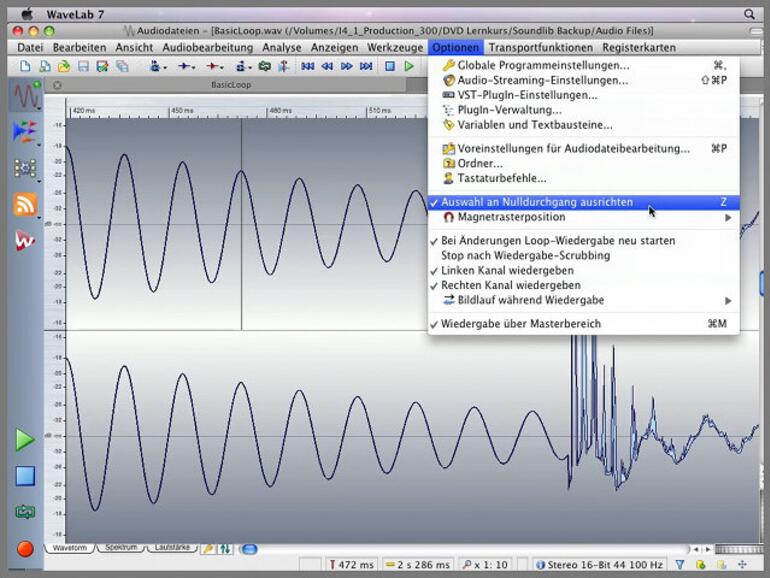Toggle Wiedergabe über Masterbereich option
The width and height of the screenshot is (770, 578).
521,324
